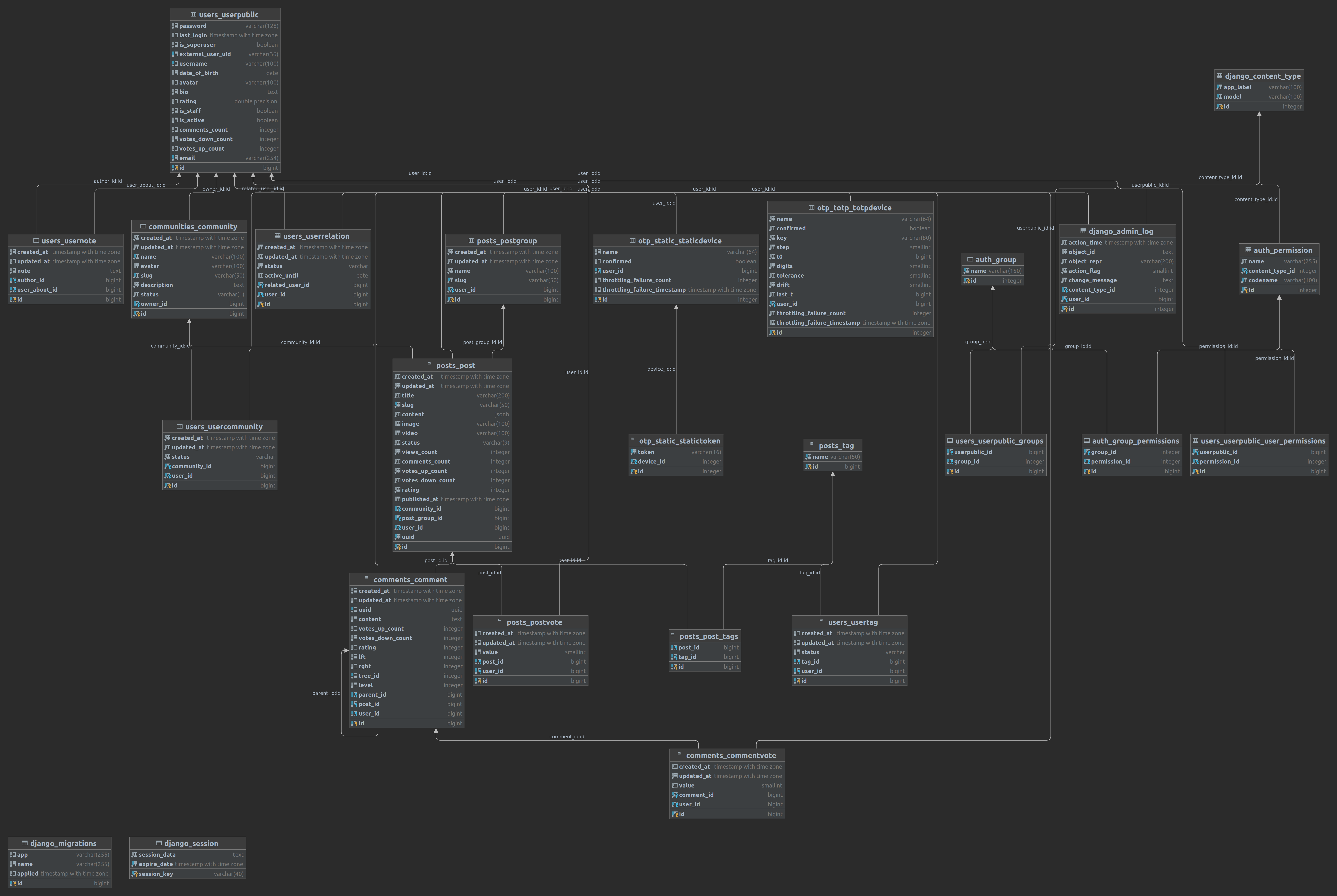The height and width of the screenshot is (896, 1337).
Task: Select views_count column in posts_post
Action: pos(452,452)
